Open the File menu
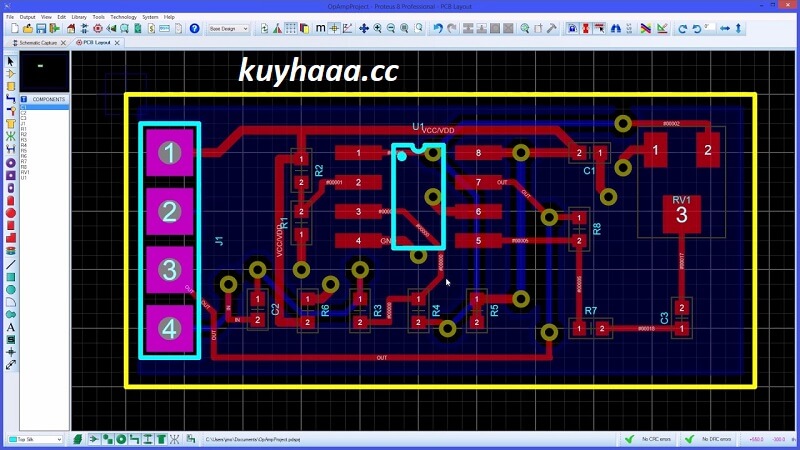 point(10,17)
